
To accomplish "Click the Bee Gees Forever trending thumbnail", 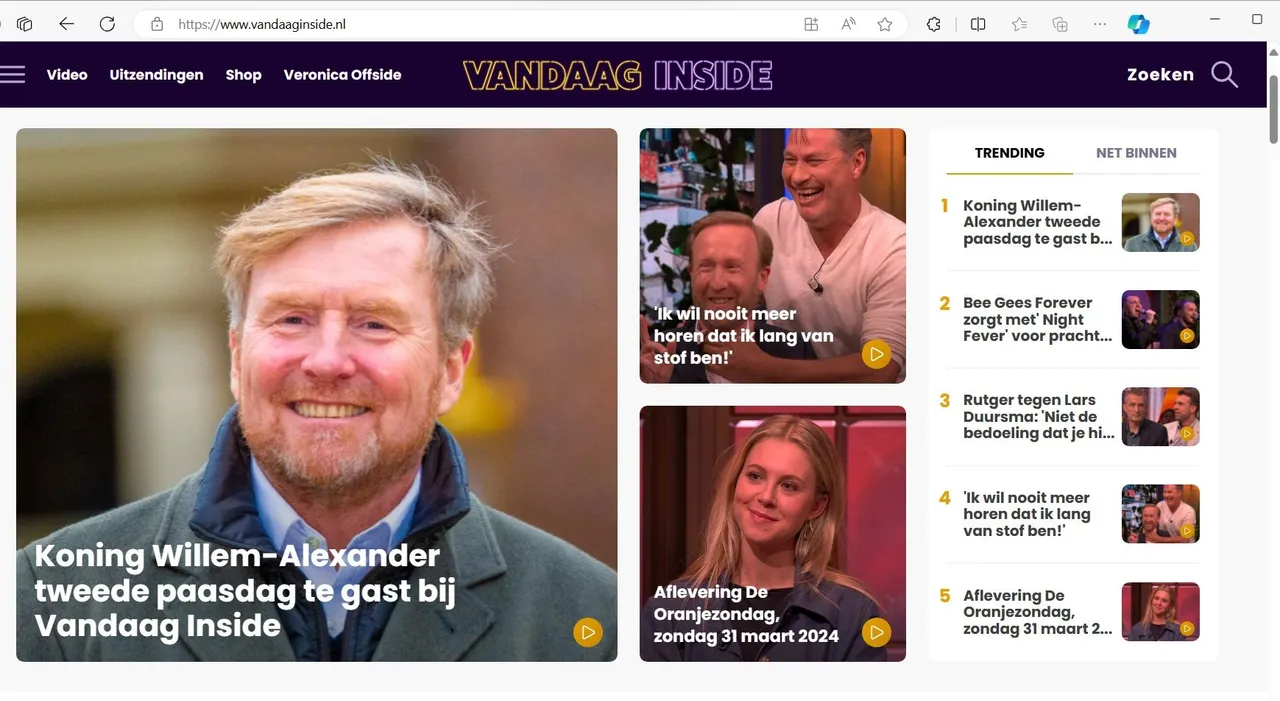I will 1160,319.
